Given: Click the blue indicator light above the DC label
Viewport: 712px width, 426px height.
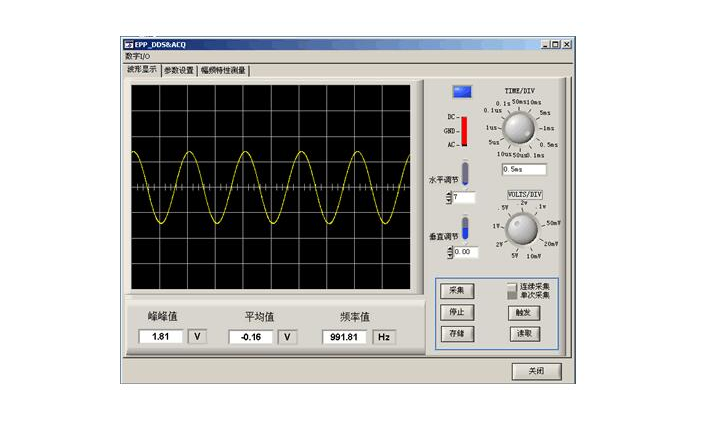Looking at the screenshot, I should tap(462, 92).
